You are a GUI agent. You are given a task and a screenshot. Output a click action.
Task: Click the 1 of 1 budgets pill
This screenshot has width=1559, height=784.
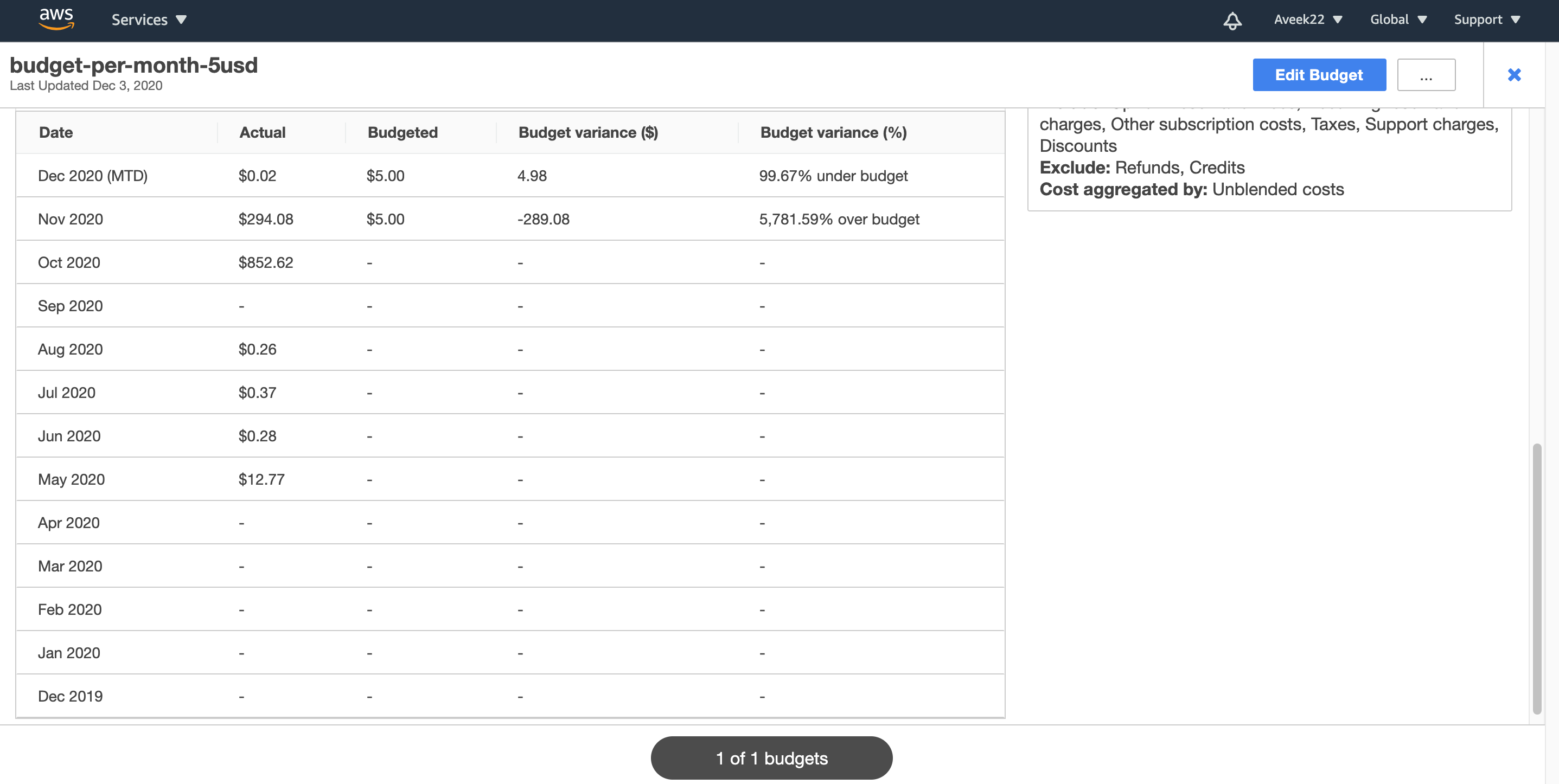(x=771, y=757)
